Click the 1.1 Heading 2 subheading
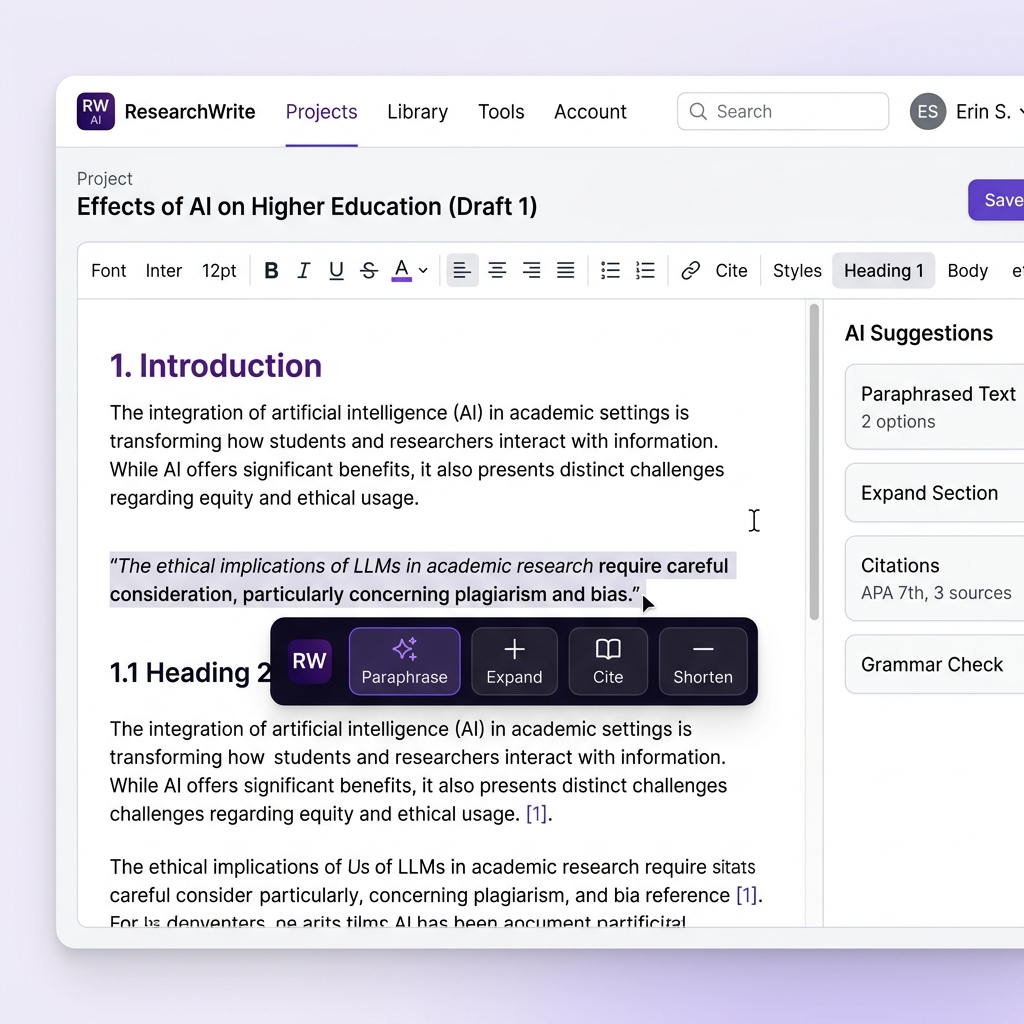The image size is (1024, 1024). [190, 673]
